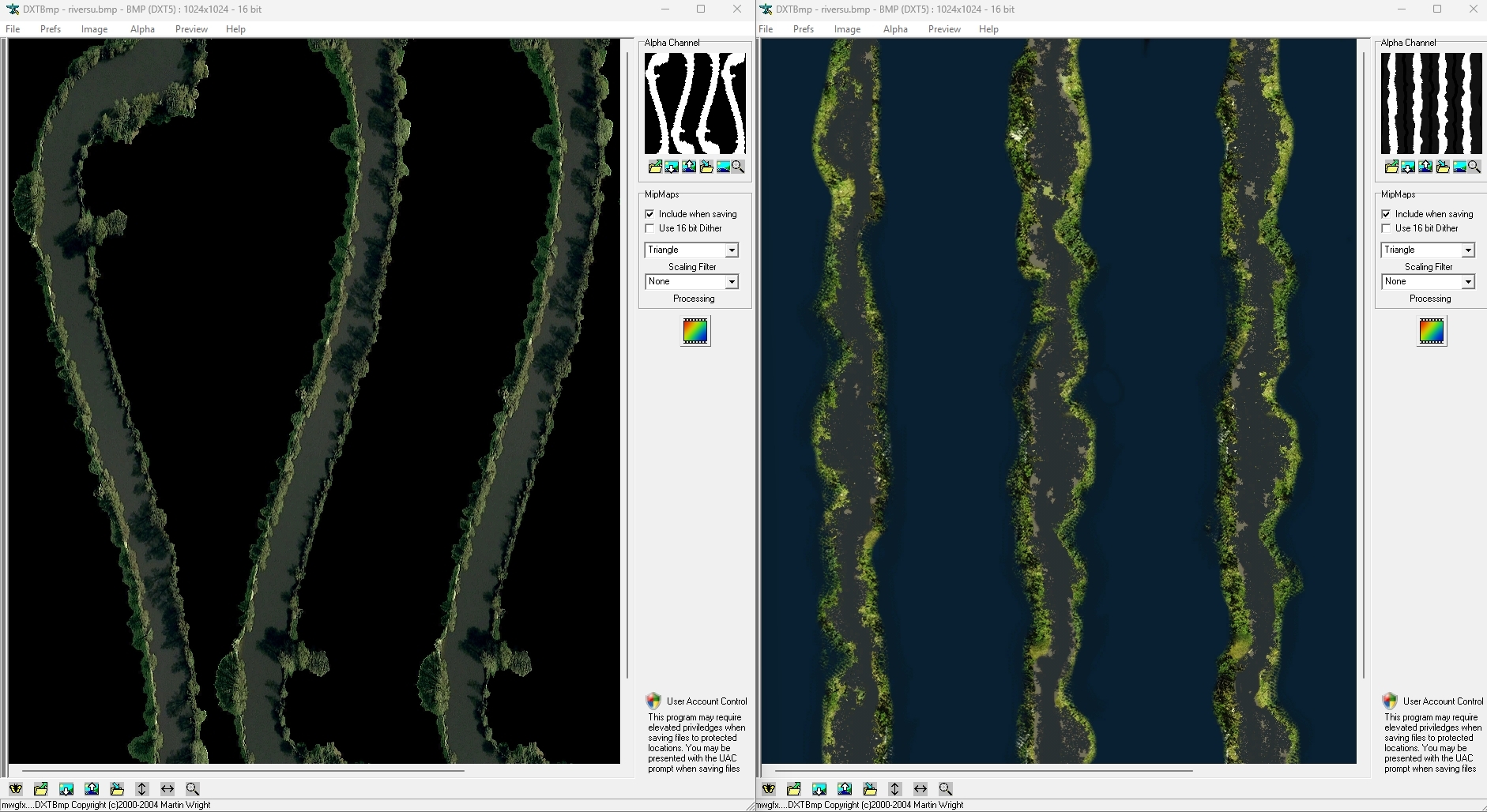Click rainbow color processing button in left window
Viewport: 1487px width, 812px height.
coord(695,331)
